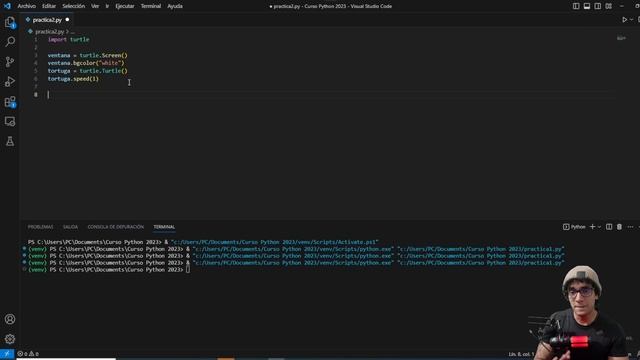
Task: Click the Activate.ps1 path in terminal
Action: click(275, 242)
